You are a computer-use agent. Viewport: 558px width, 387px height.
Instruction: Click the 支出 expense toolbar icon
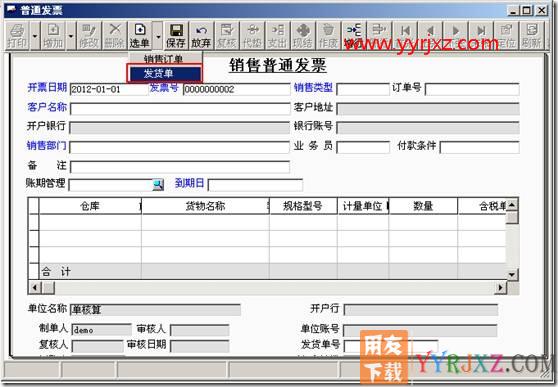[277, 35]
